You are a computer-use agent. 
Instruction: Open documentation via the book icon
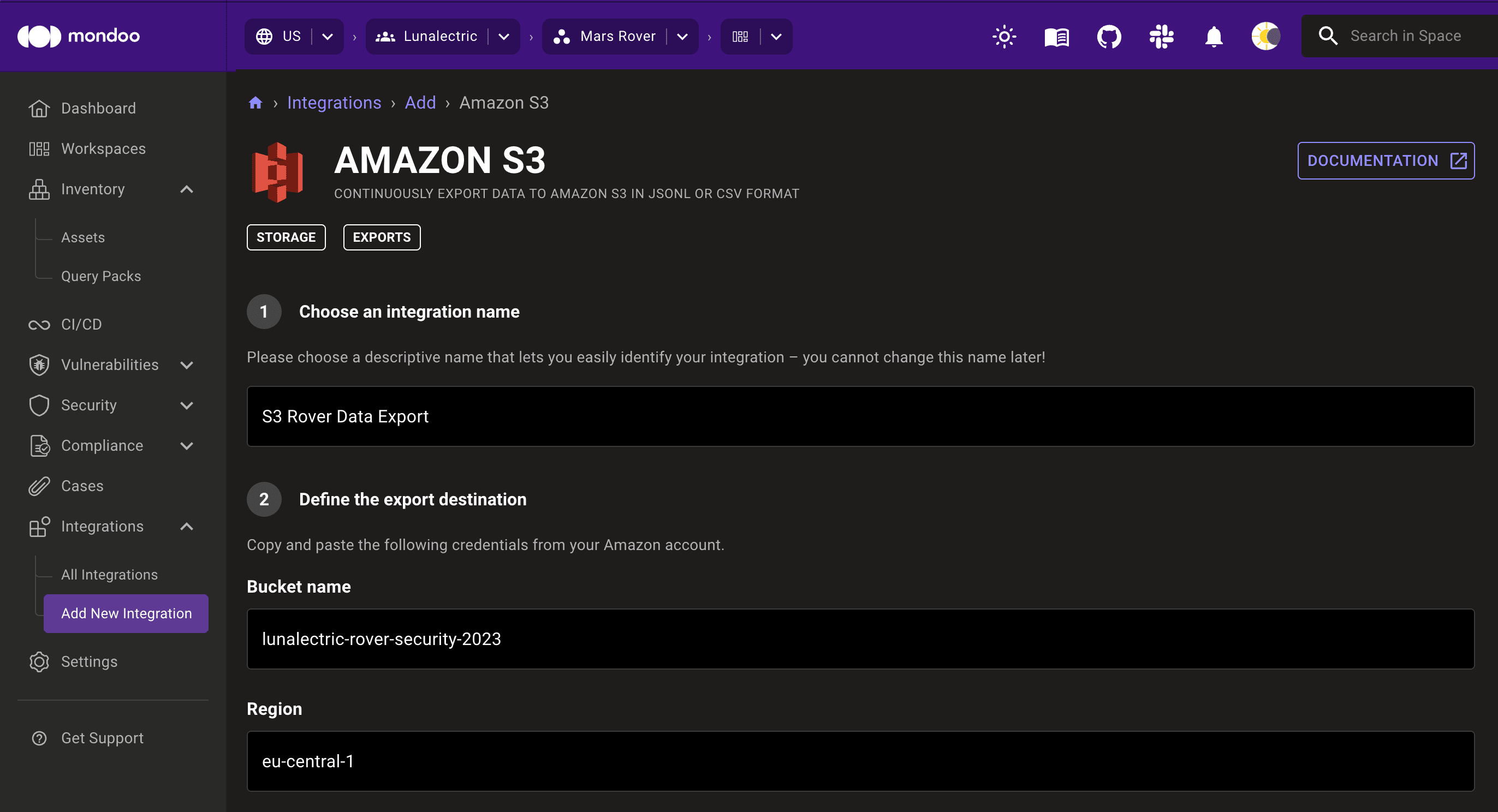click(x=1057, y=36)
